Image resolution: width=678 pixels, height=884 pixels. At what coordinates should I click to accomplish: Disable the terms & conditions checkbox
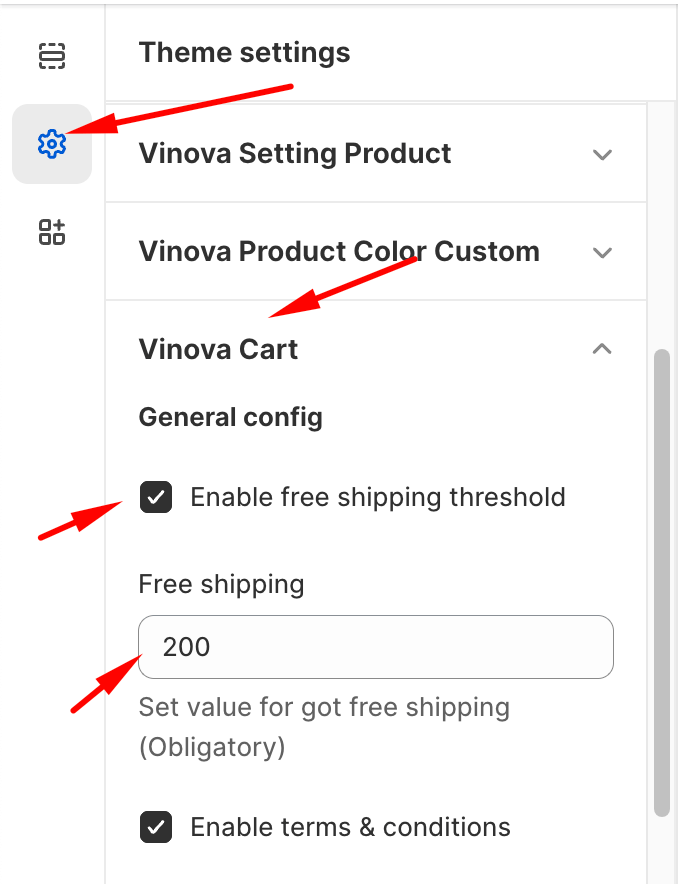[x=156, y=827]
